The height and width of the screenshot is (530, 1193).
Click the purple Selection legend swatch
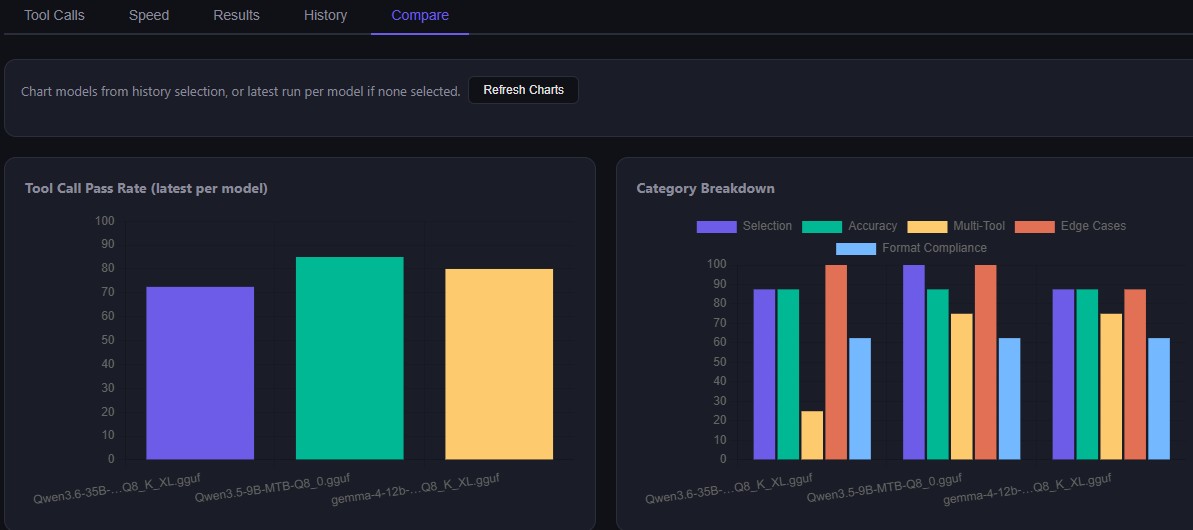point(717,227)
